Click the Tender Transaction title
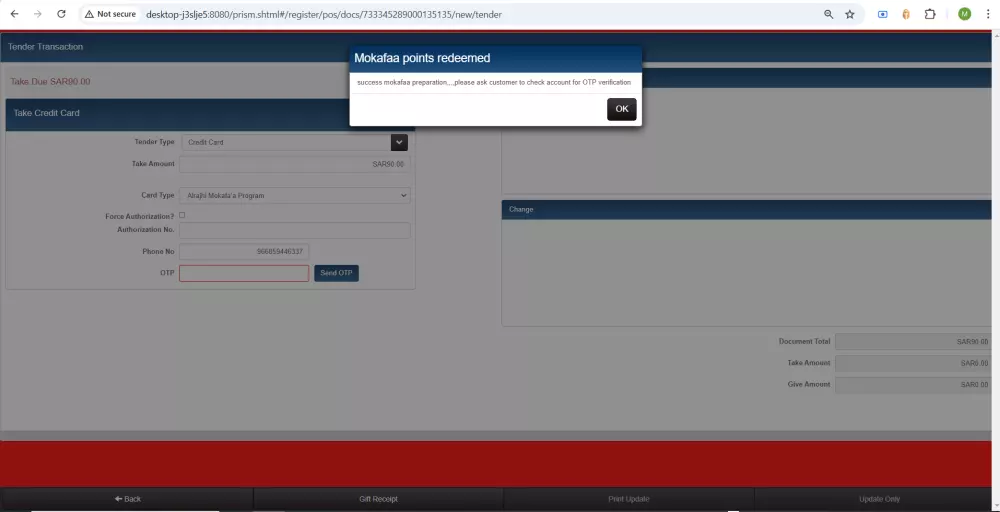The image size is (1000, 512). coord(45,47)
